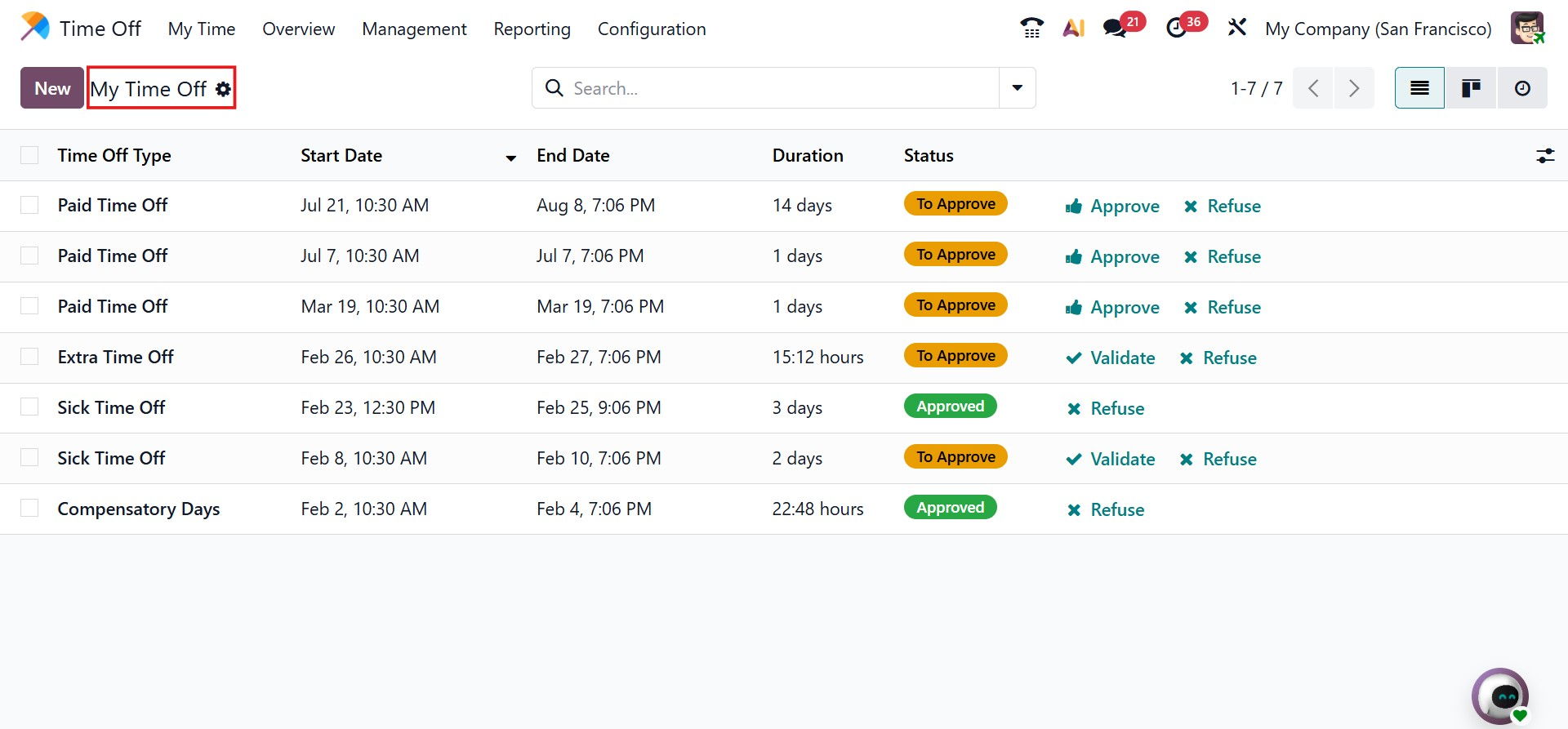Image resolution: width=1568 pixels, height=729 pixels.
Task: Open the Reporting menu
Action: click(532, 29)
